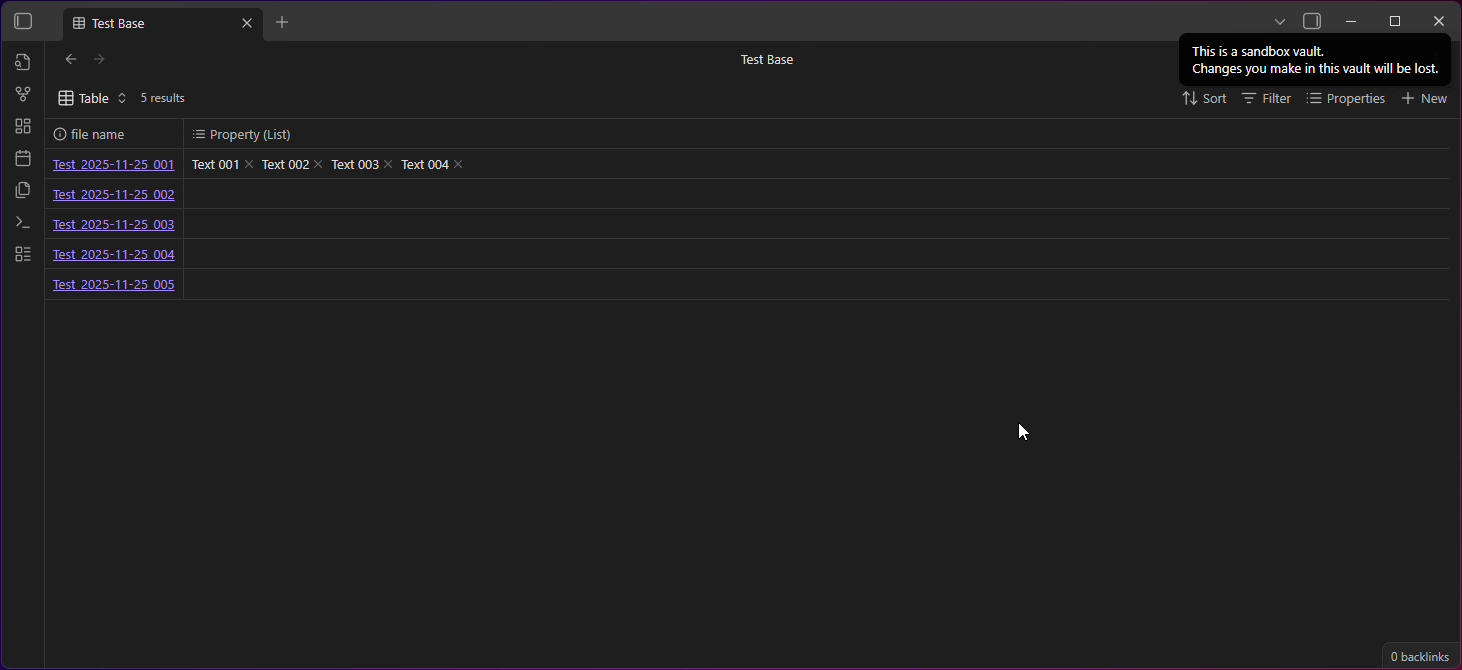
Task: Open the terminal icon in the sidebar
Action: click(x=22, y=221)
